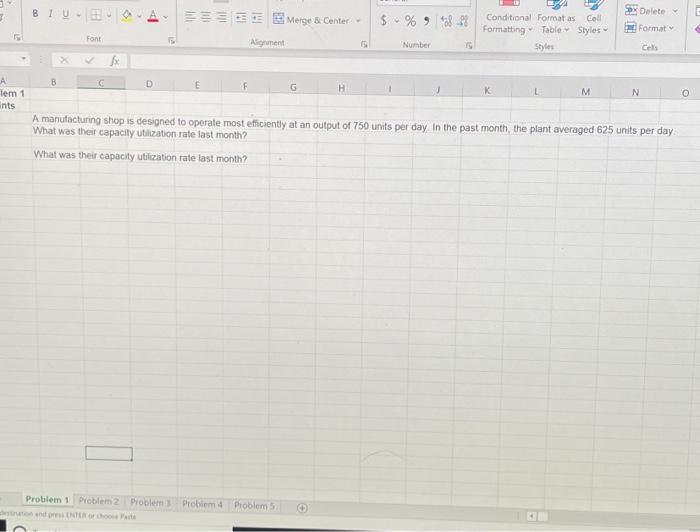The image size is (700, 532).
Task: Click the Borders icon
Action: 96,15
